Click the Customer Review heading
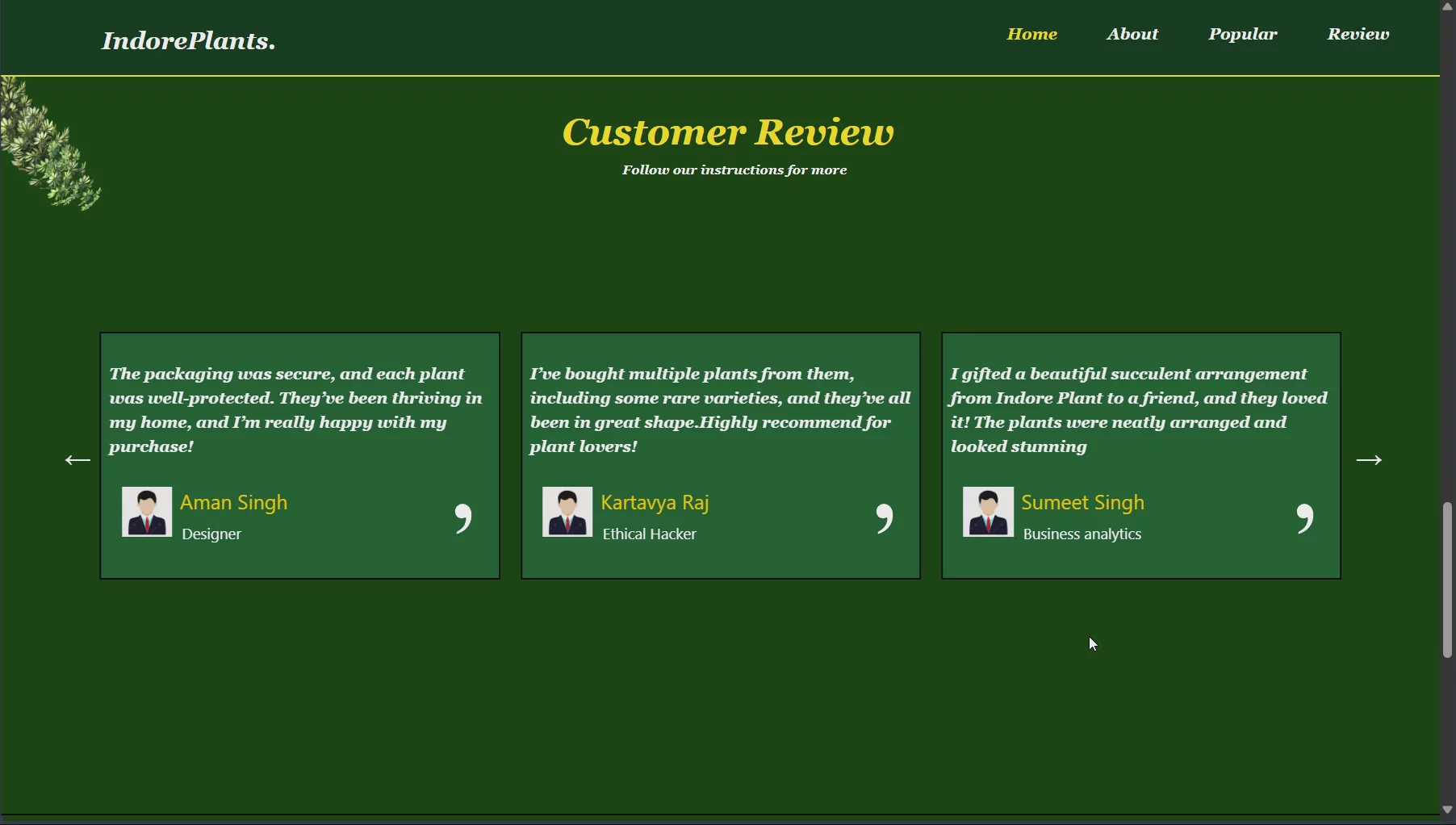Image resolution: width=1456 pixels, height=825 pixels. [728, 132]
